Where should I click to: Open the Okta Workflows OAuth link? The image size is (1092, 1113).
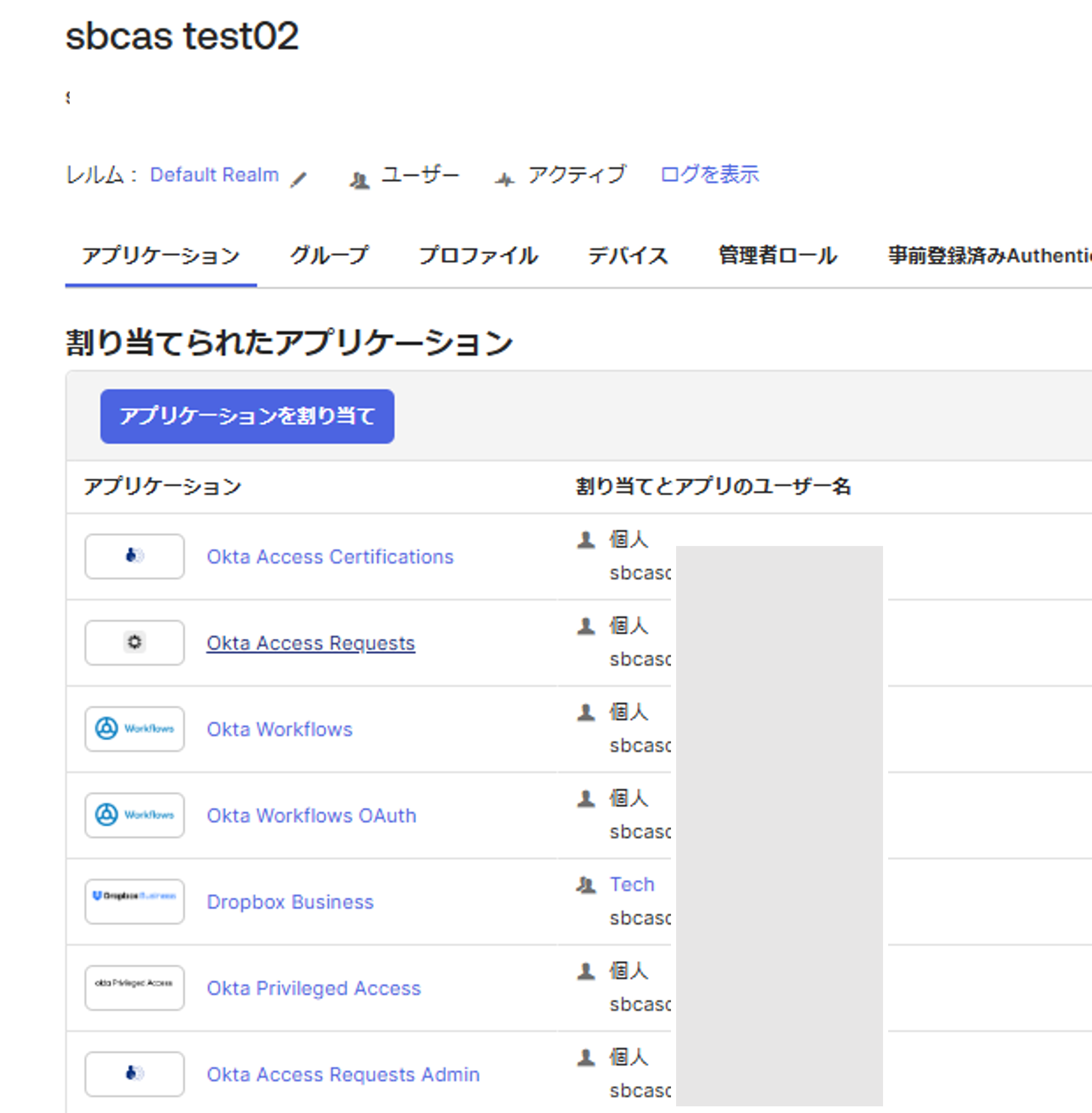[x=311, y=815]
